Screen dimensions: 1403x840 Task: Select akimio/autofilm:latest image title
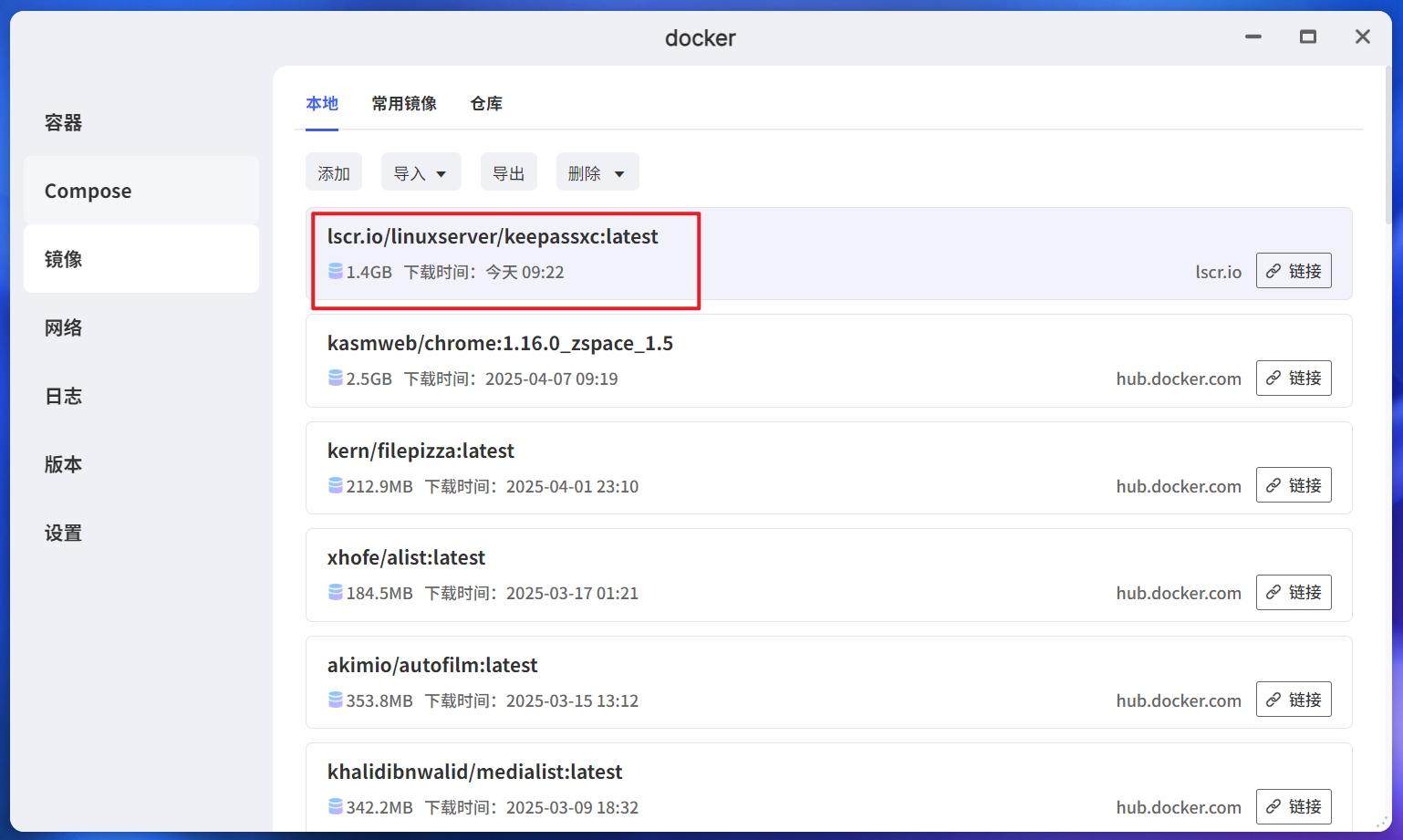point(432,666)
